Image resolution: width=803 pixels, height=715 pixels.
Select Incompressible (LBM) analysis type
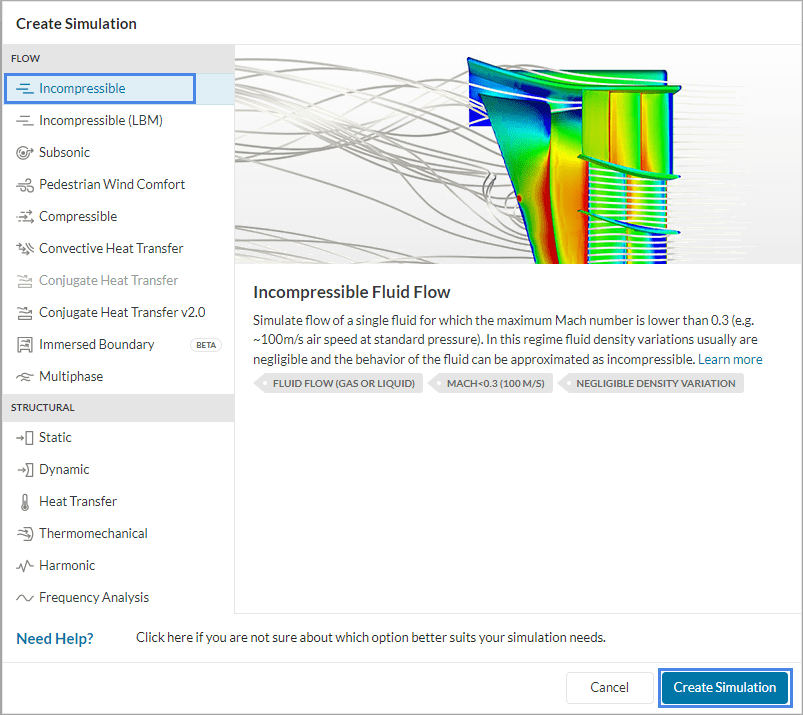100,121
